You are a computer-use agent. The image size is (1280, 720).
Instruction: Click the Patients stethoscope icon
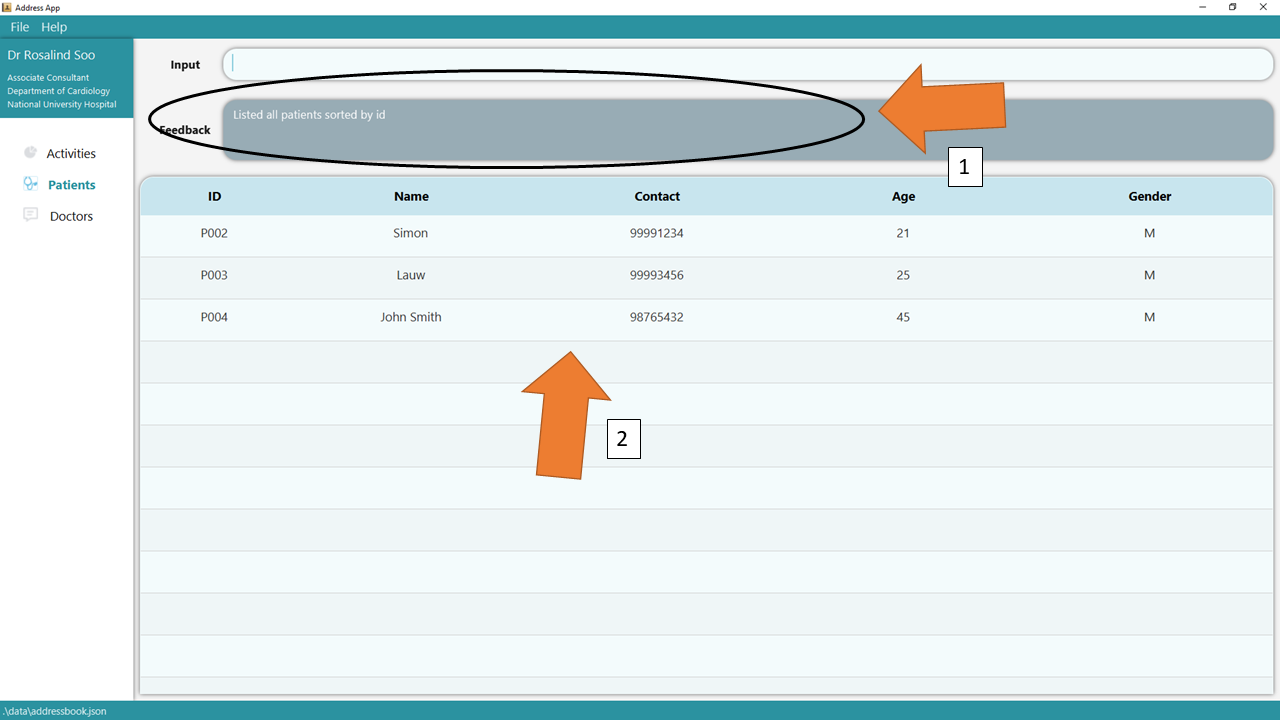(x=30, y=184)
